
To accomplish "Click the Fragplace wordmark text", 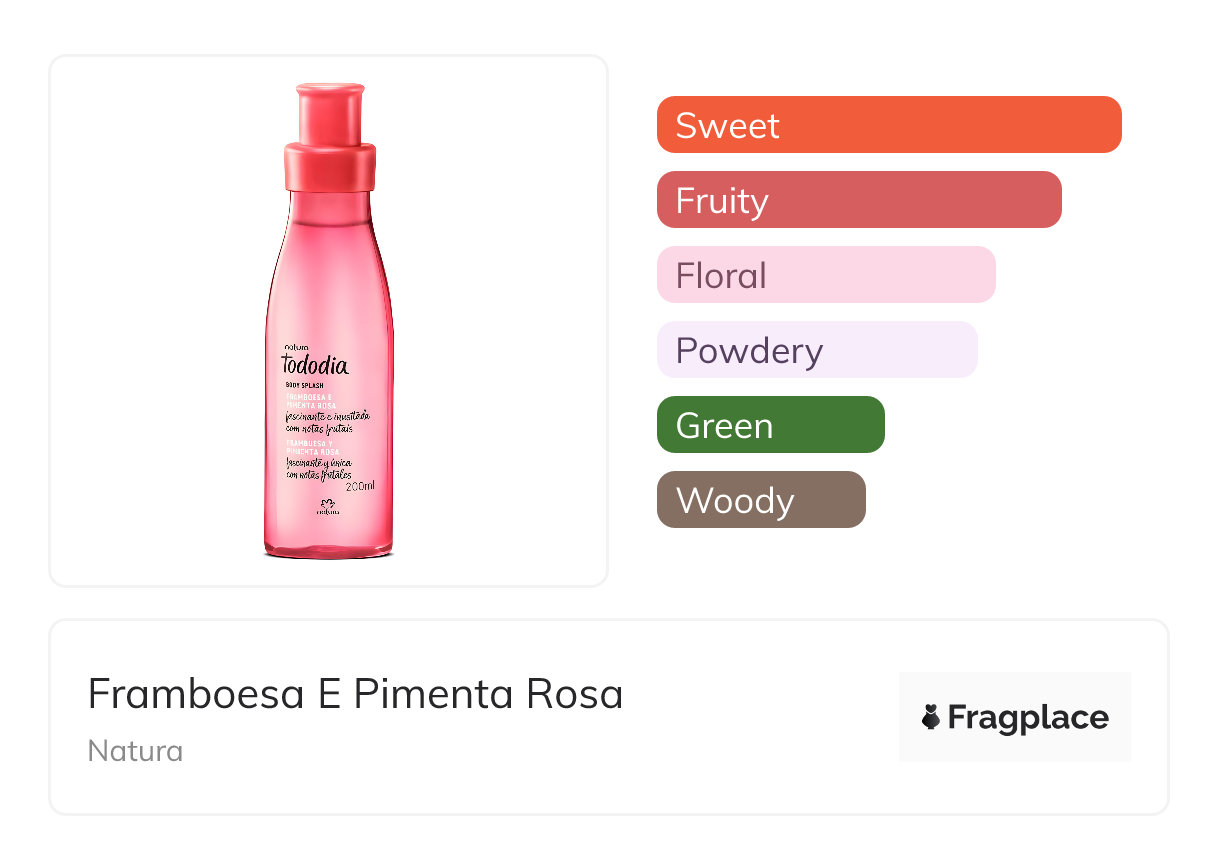I will coord(1027,717).
